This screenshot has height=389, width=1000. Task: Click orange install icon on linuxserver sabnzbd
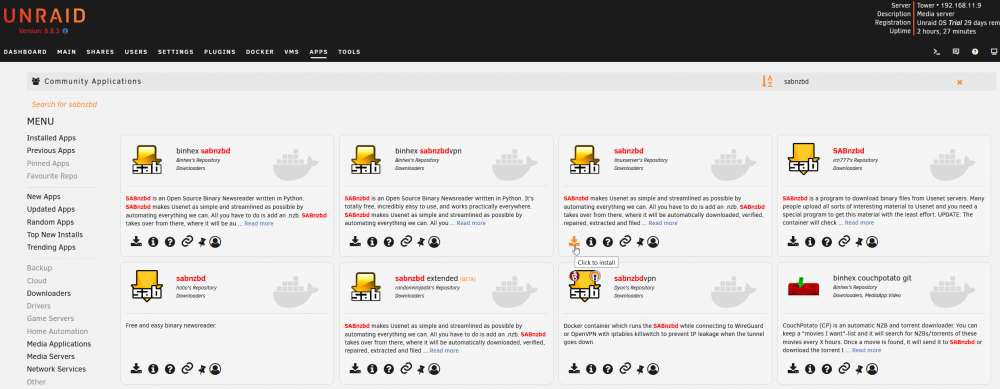(574, 242)
